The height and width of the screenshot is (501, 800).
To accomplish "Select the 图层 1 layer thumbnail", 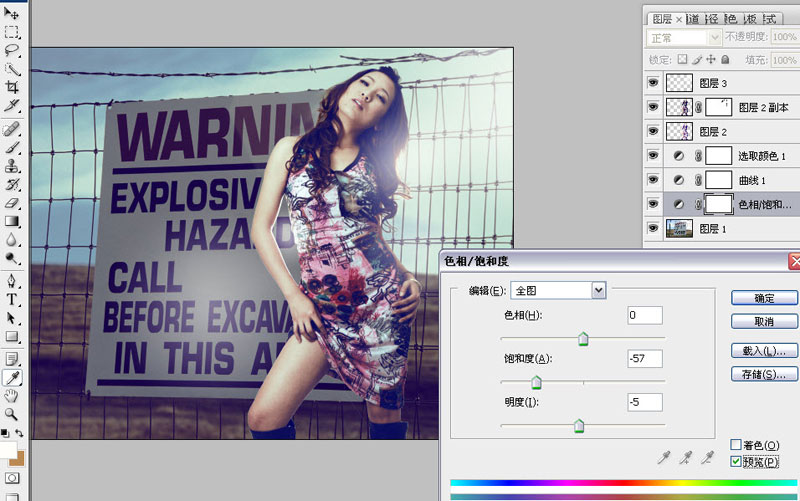I will click(679, 229).
